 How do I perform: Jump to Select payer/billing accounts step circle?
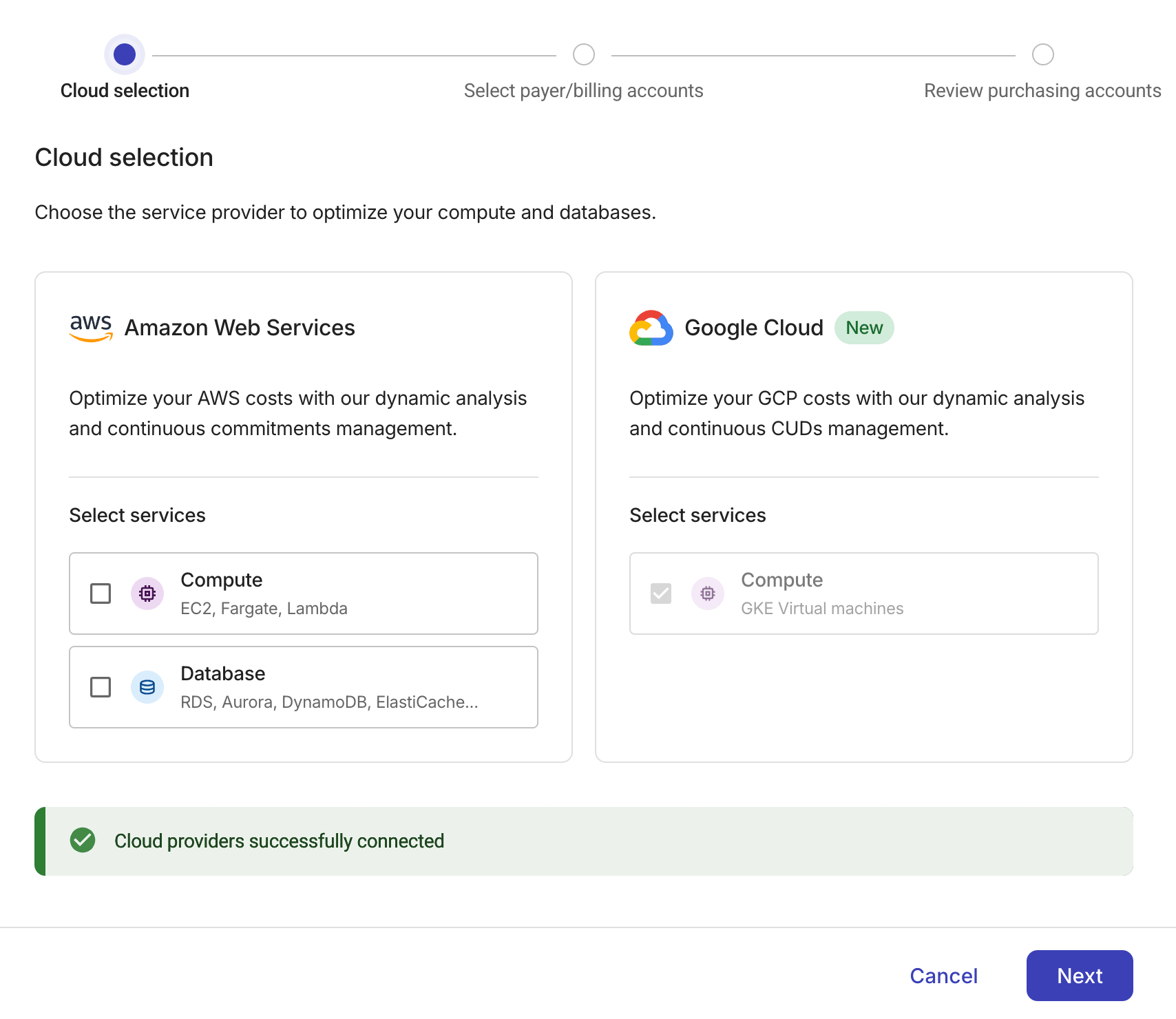click(584, 54)
